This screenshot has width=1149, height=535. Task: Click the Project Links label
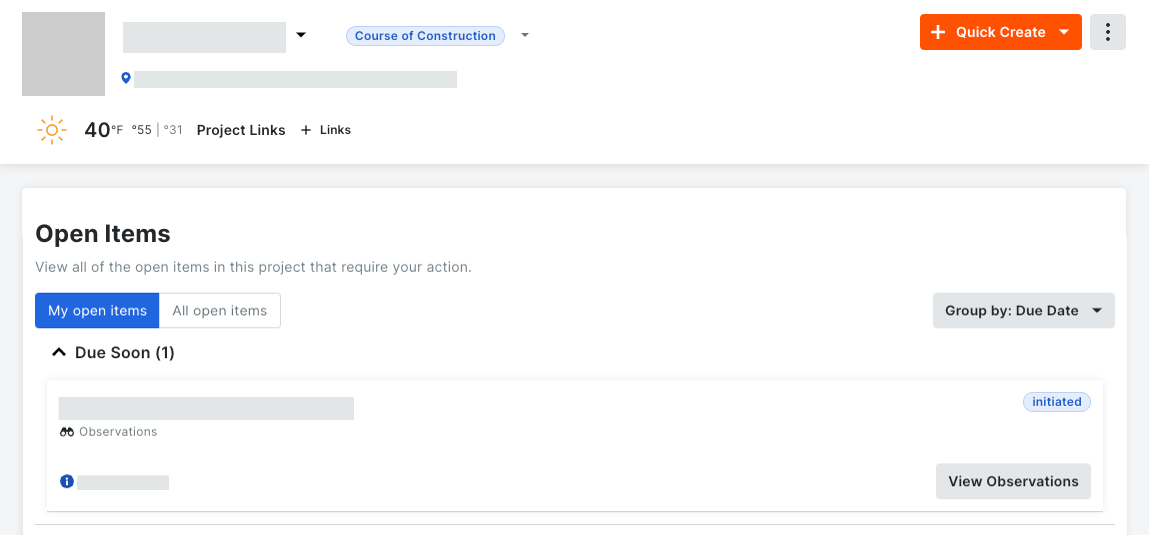[x=241, y=130]
